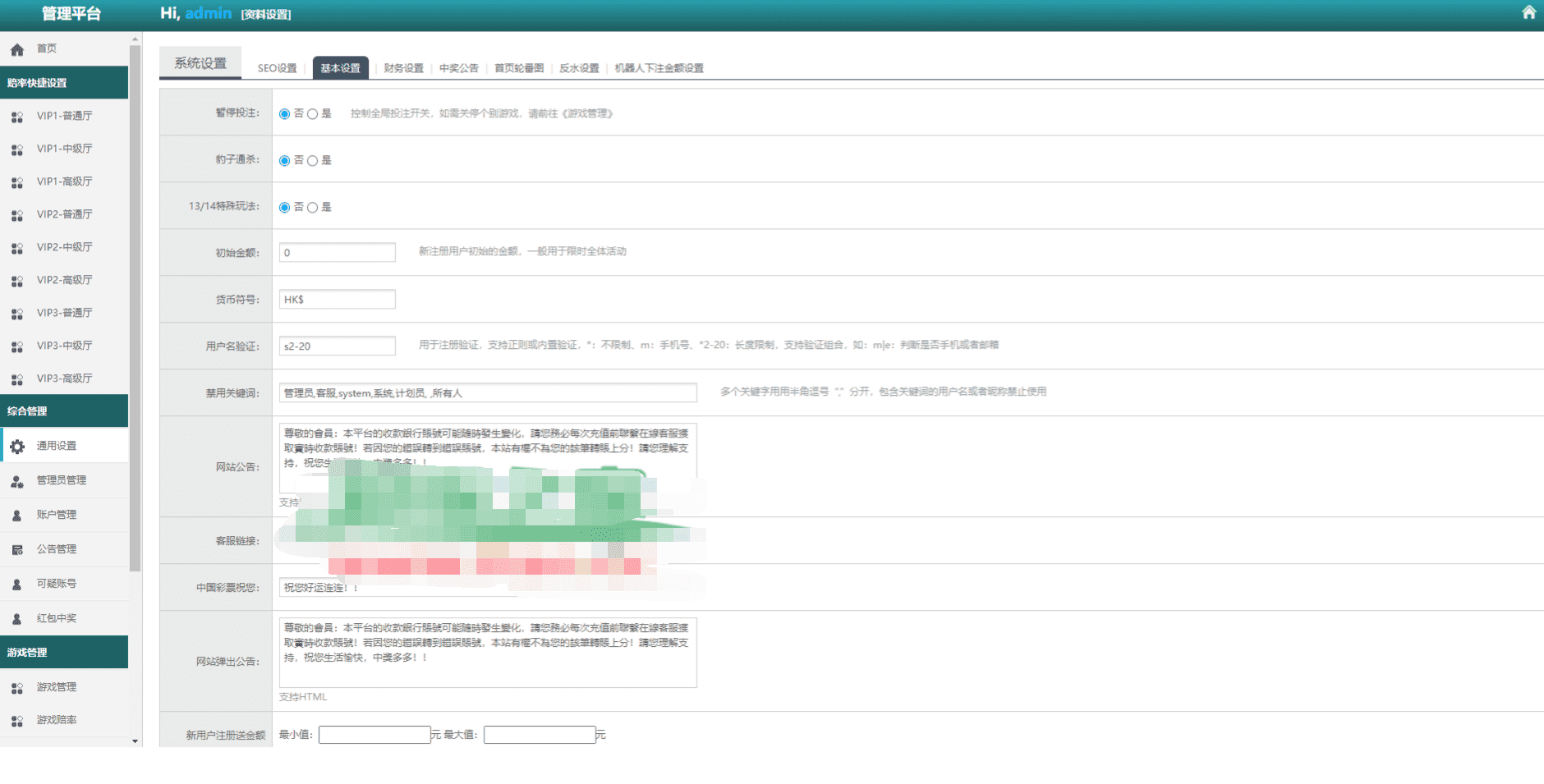Switch to the 基本设置 tab

pyautogui.click(x=340, y=68)
